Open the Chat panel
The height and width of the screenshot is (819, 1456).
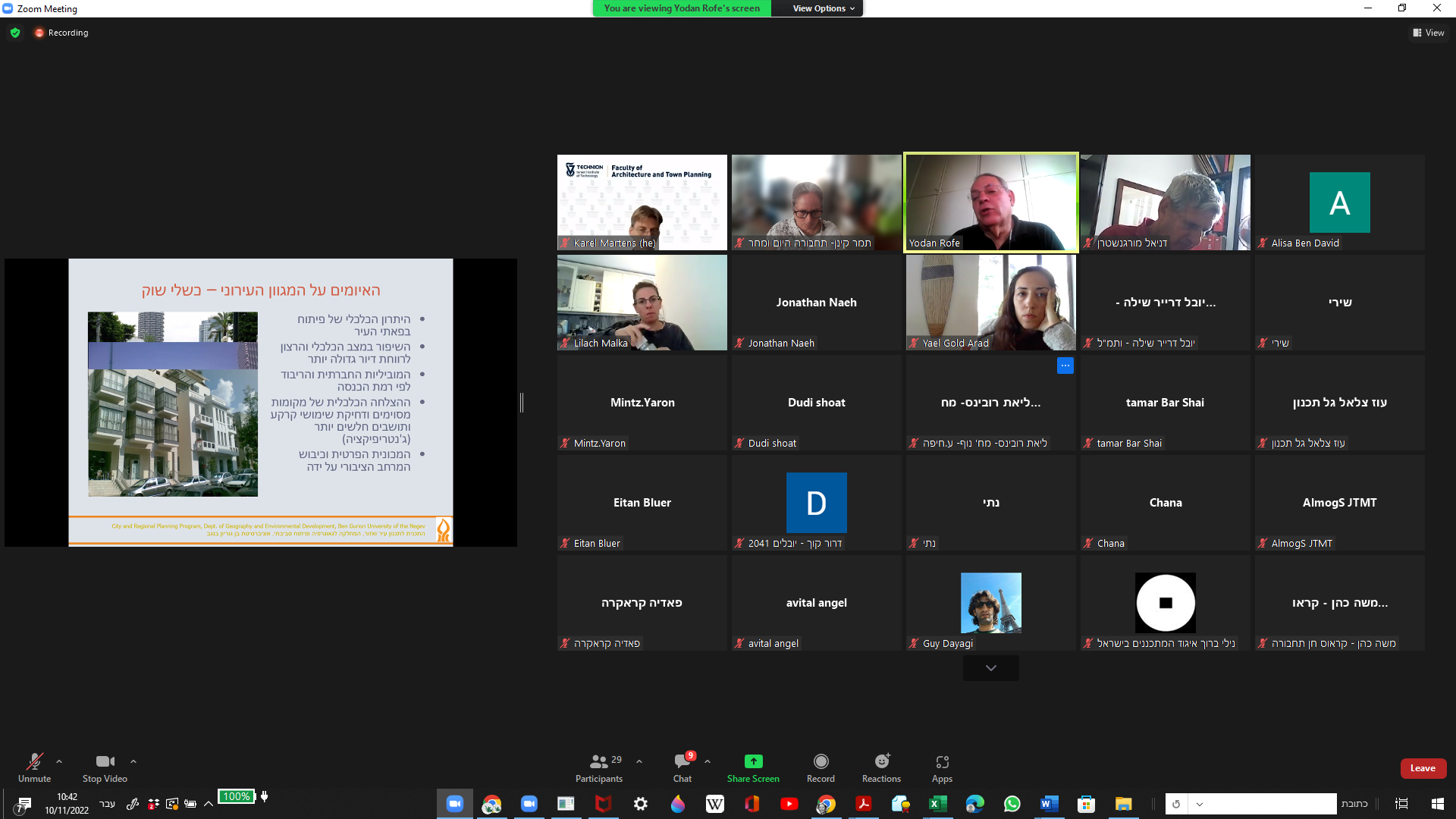tap(682, 767)
